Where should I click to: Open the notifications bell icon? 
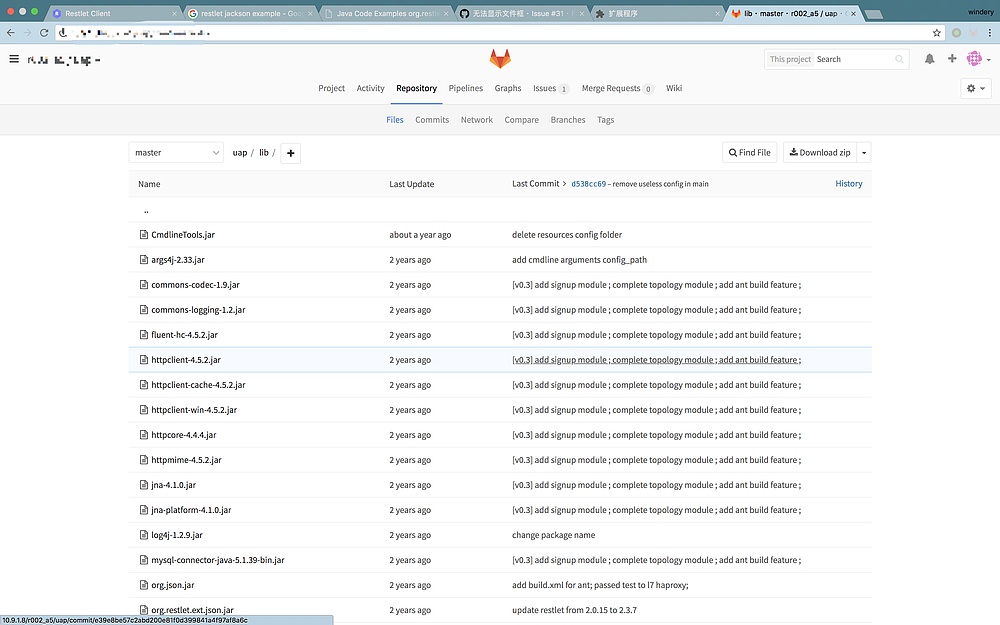(x=928, y=58)
